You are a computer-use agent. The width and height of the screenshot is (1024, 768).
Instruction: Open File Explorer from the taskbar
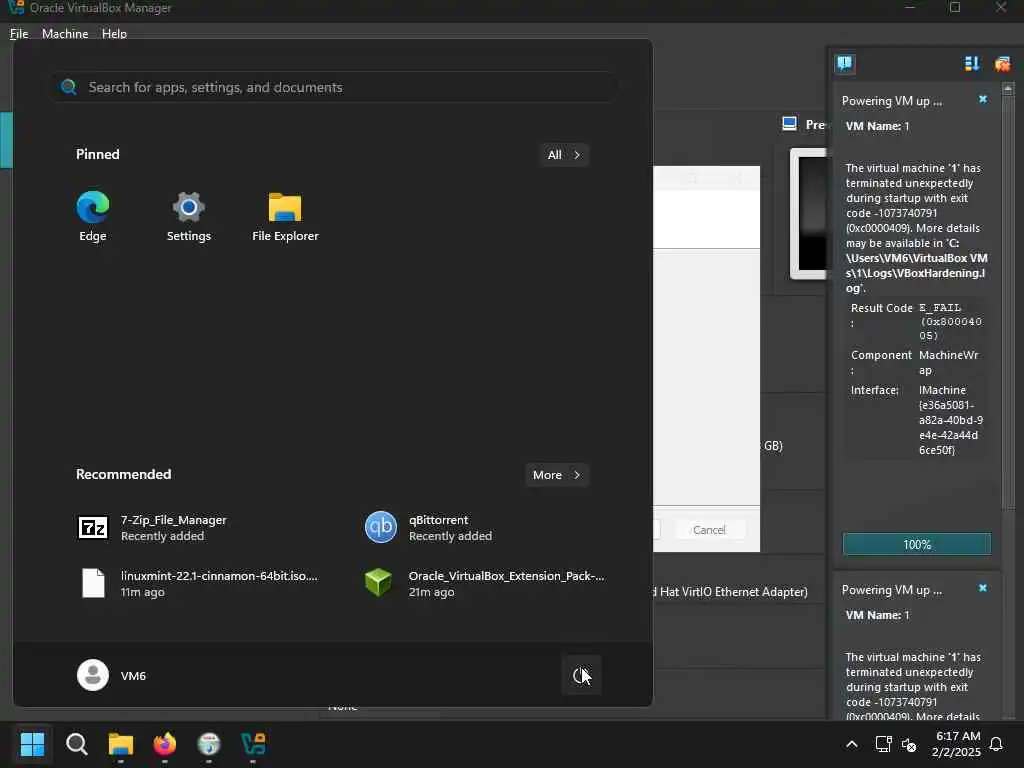coord(121,743)
